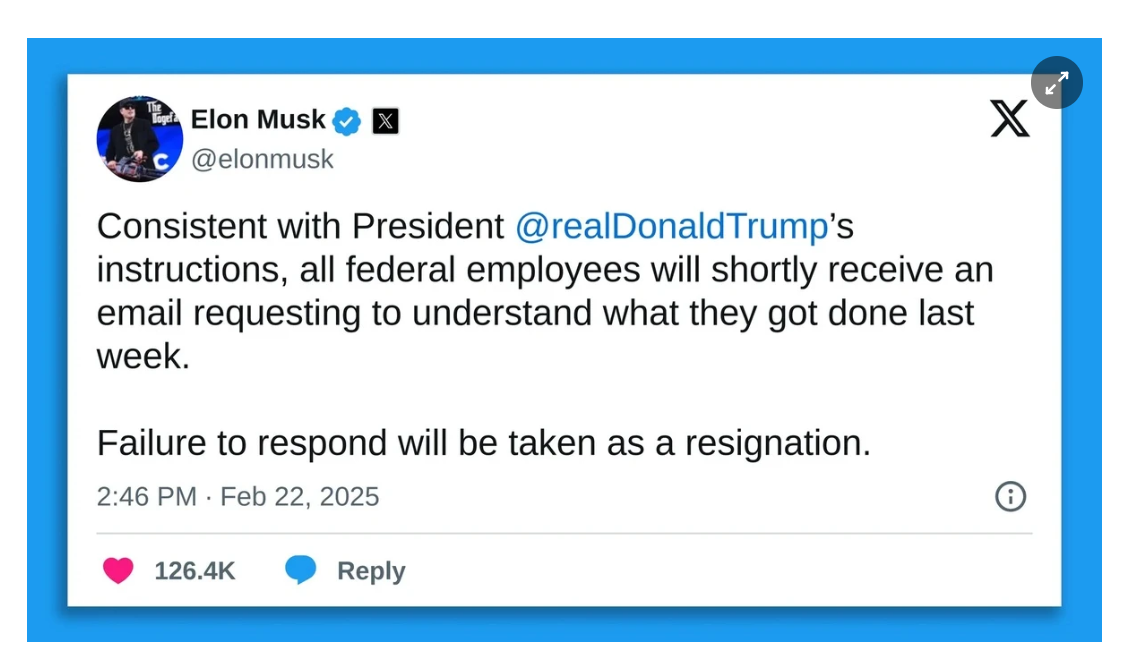This screenshot has width=1128, height=655.
Task: Click the words "federal employees" in tweet
Action: pyautogui.click(x=553, y=270)
